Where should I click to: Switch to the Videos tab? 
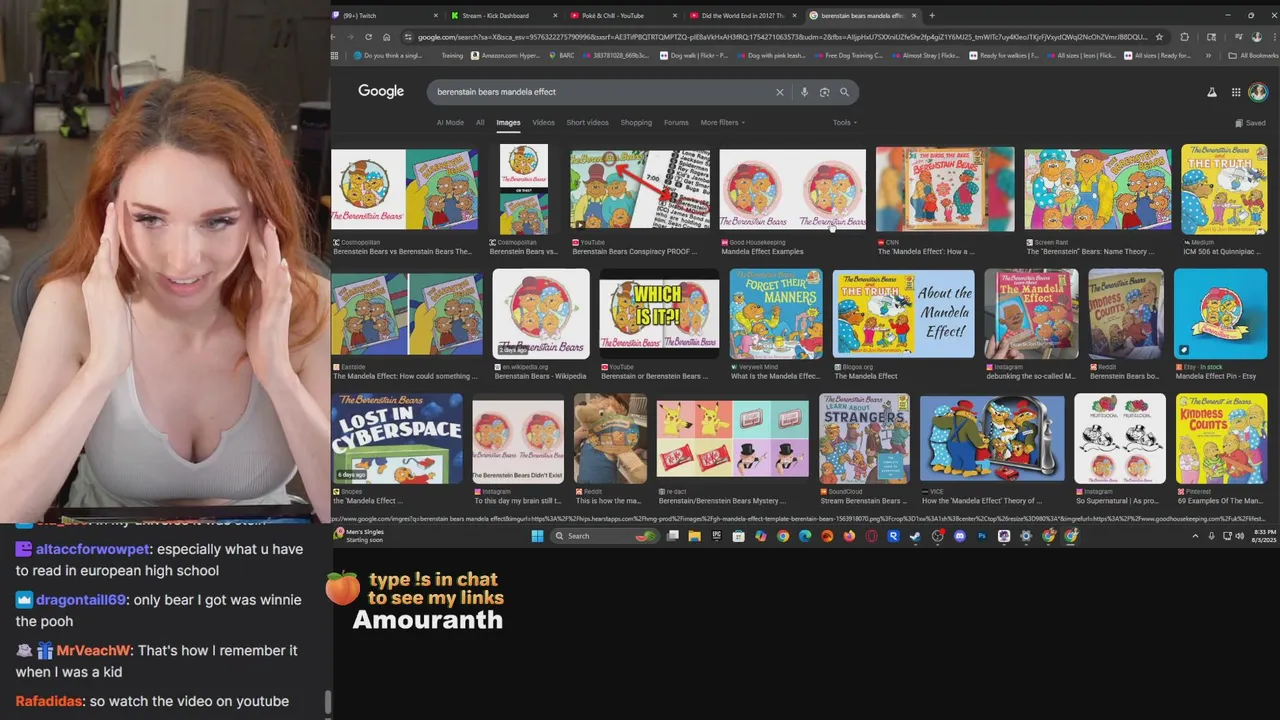click(543, 123)
